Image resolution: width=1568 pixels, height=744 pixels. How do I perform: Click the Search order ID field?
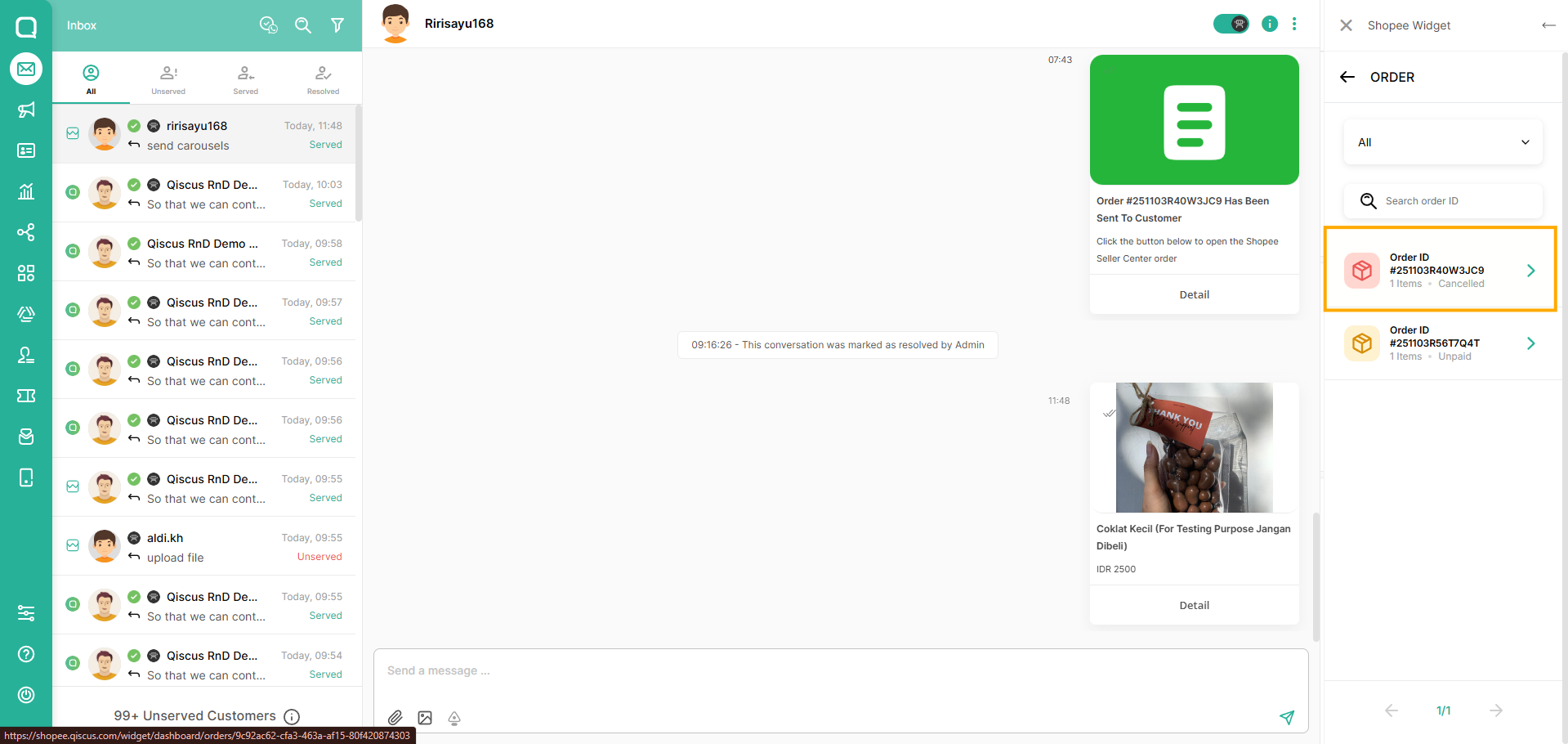[1443, 201]
